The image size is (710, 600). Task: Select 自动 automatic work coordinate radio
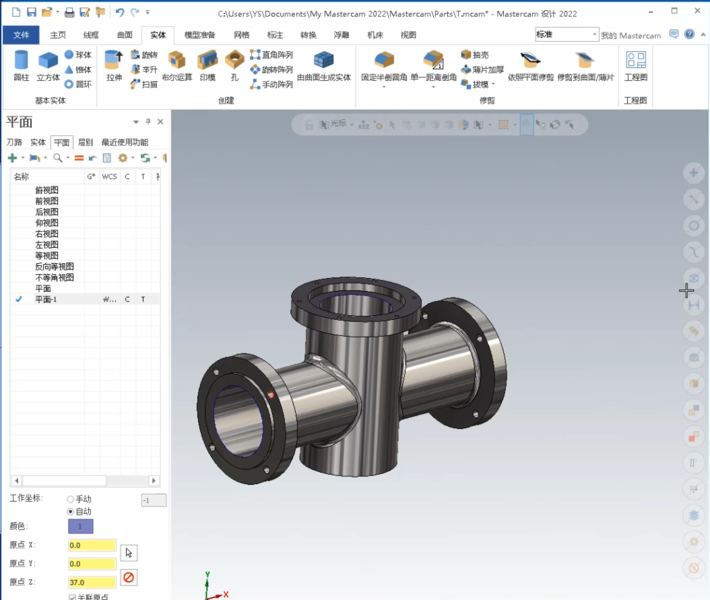70,511
